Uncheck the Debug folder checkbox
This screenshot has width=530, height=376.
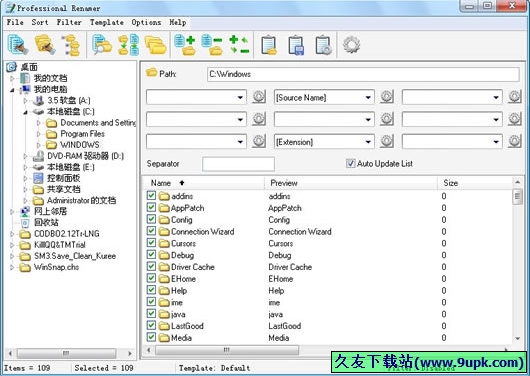click(x=151, y=255)
